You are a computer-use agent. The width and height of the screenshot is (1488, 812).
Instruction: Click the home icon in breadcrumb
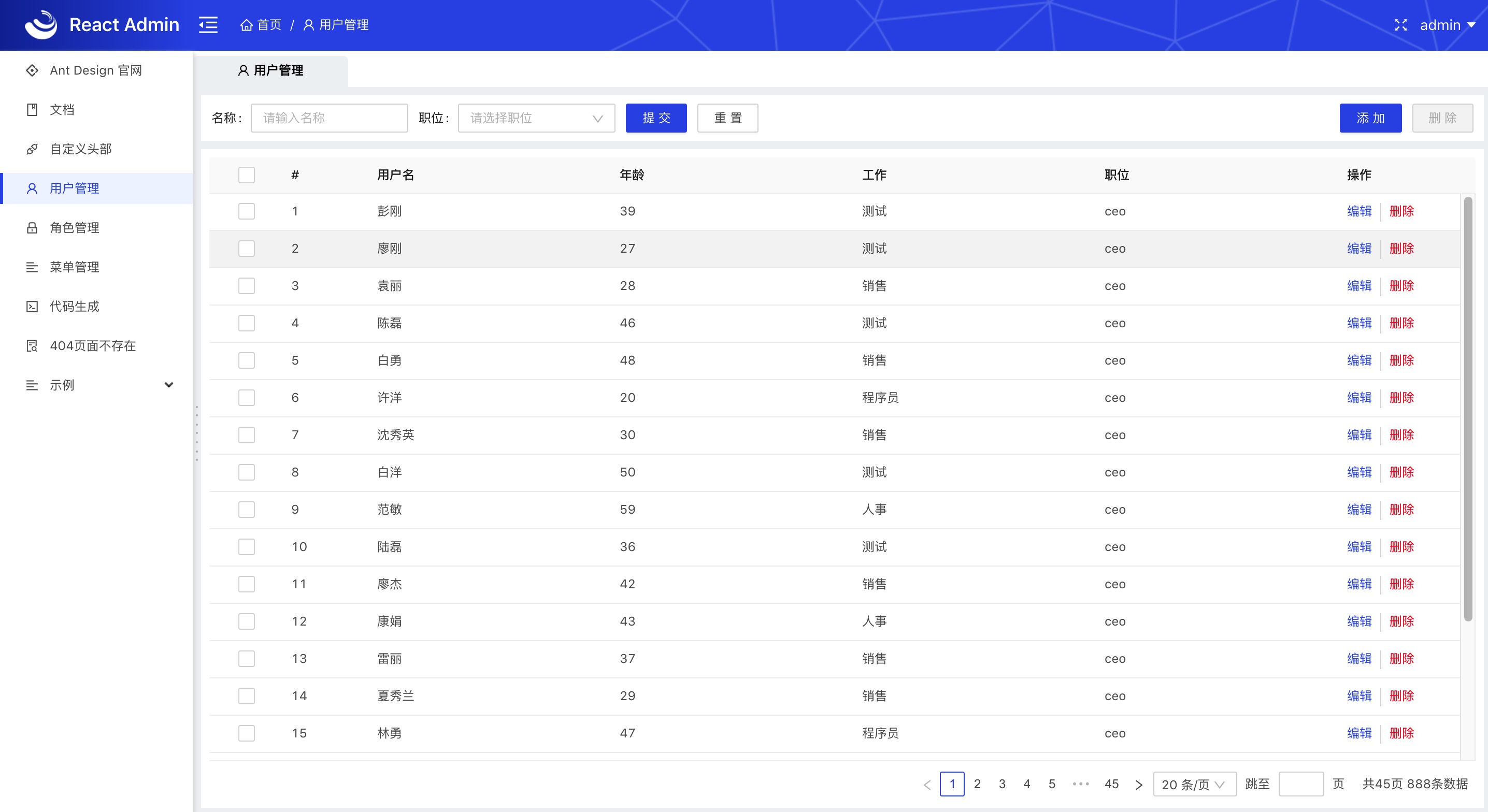pyautogui.click(x=247, y=25)
